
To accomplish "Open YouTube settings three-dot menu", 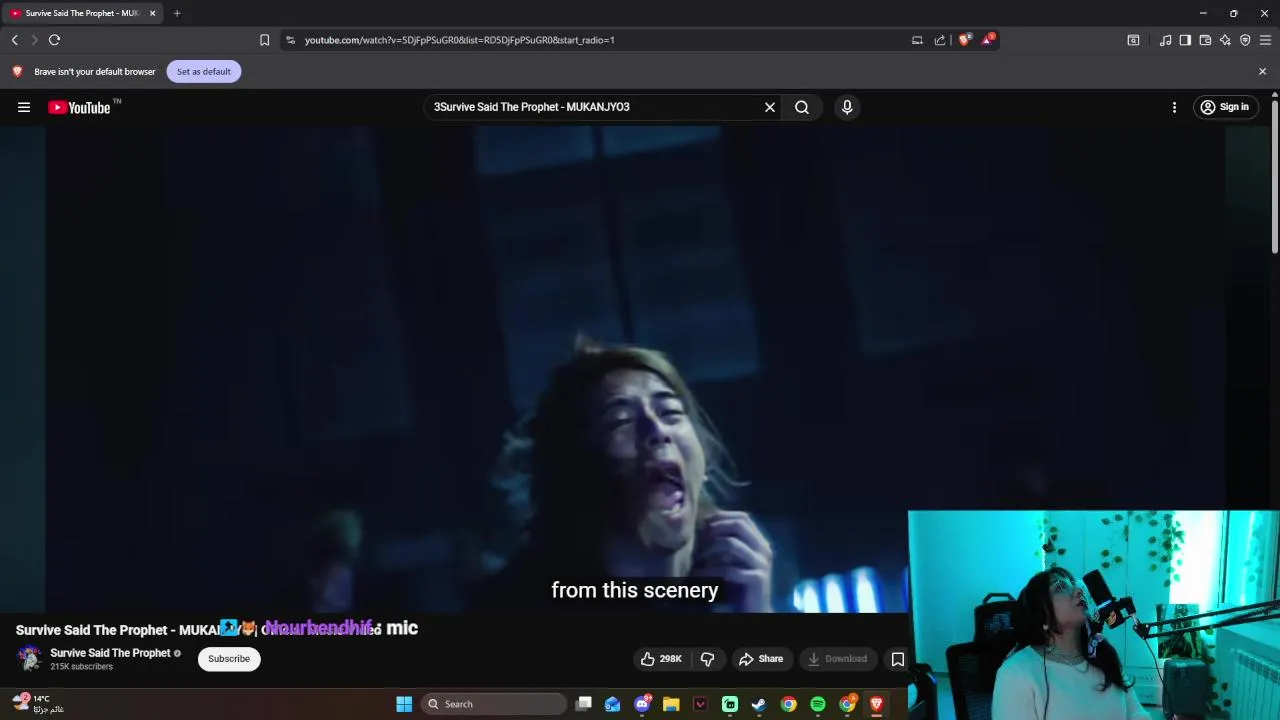I will (x=1174, y=107).
